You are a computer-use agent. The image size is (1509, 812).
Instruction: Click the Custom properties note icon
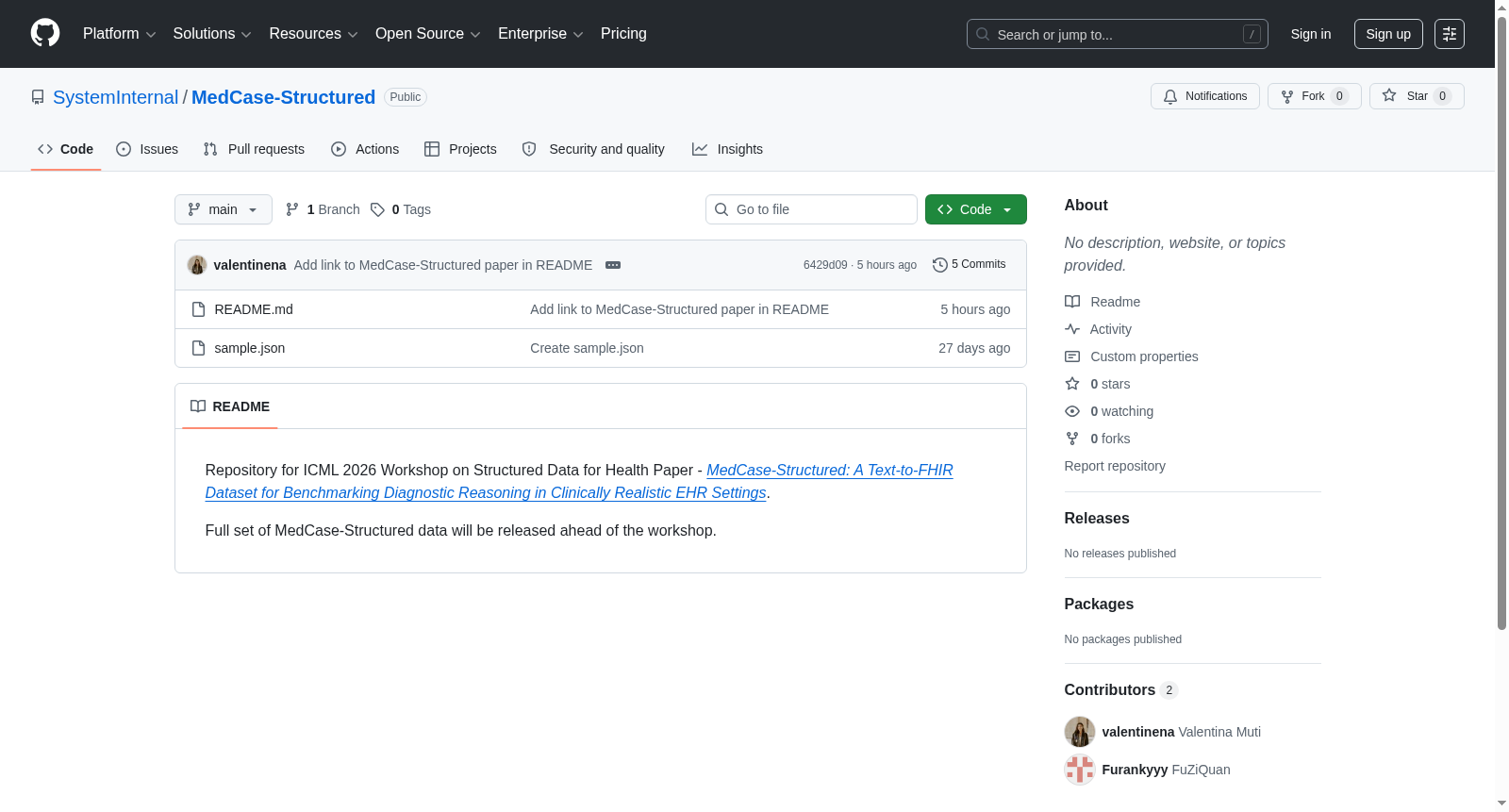[1072, 356]
